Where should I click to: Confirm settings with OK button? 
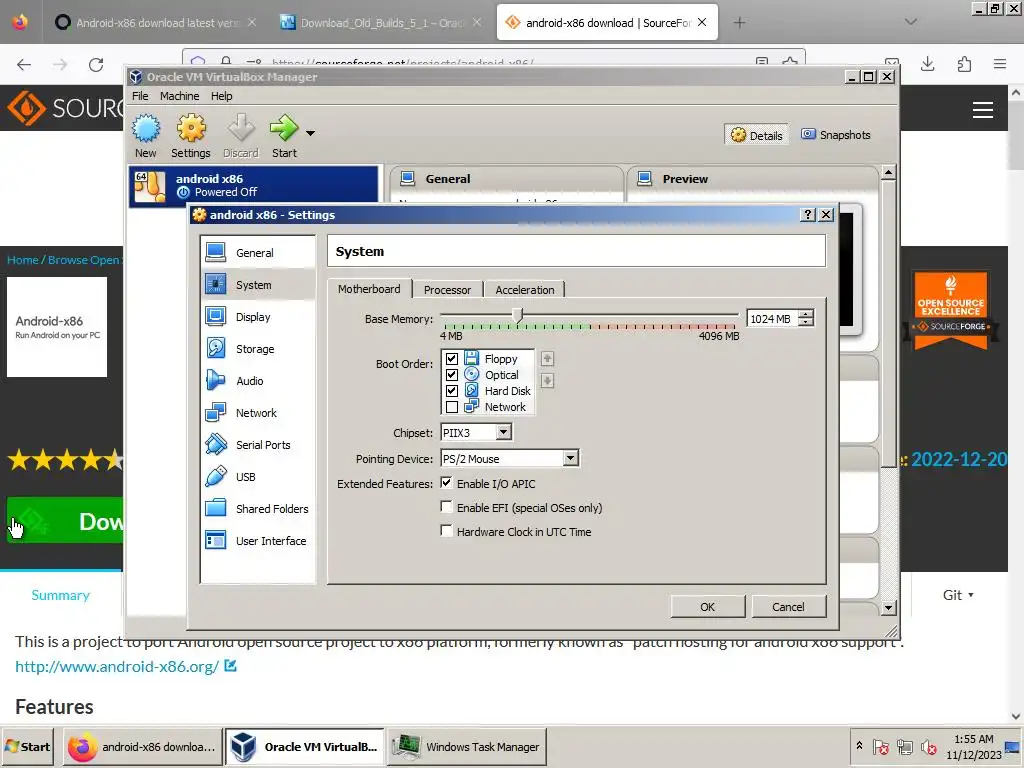(707, 607)
